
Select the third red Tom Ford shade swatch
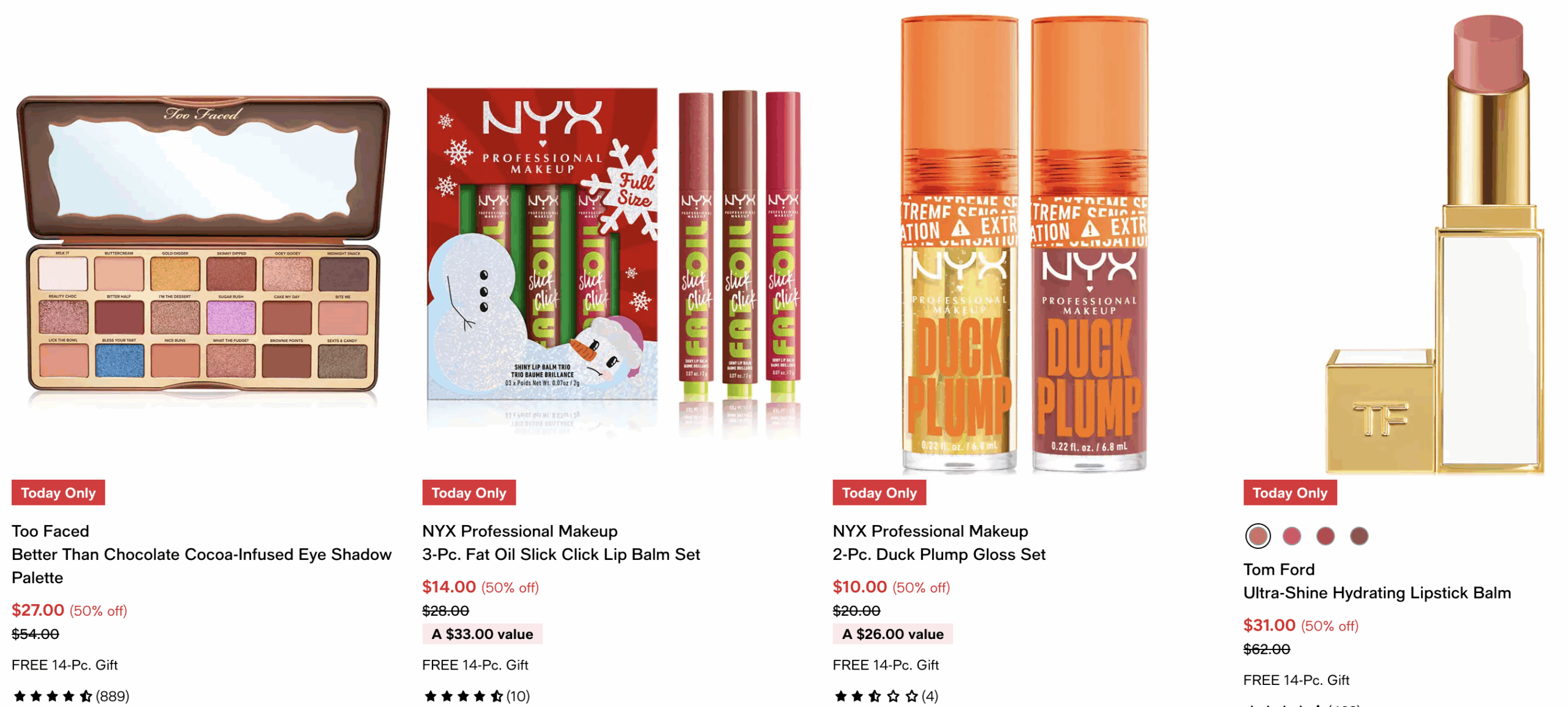[1324, 535]
